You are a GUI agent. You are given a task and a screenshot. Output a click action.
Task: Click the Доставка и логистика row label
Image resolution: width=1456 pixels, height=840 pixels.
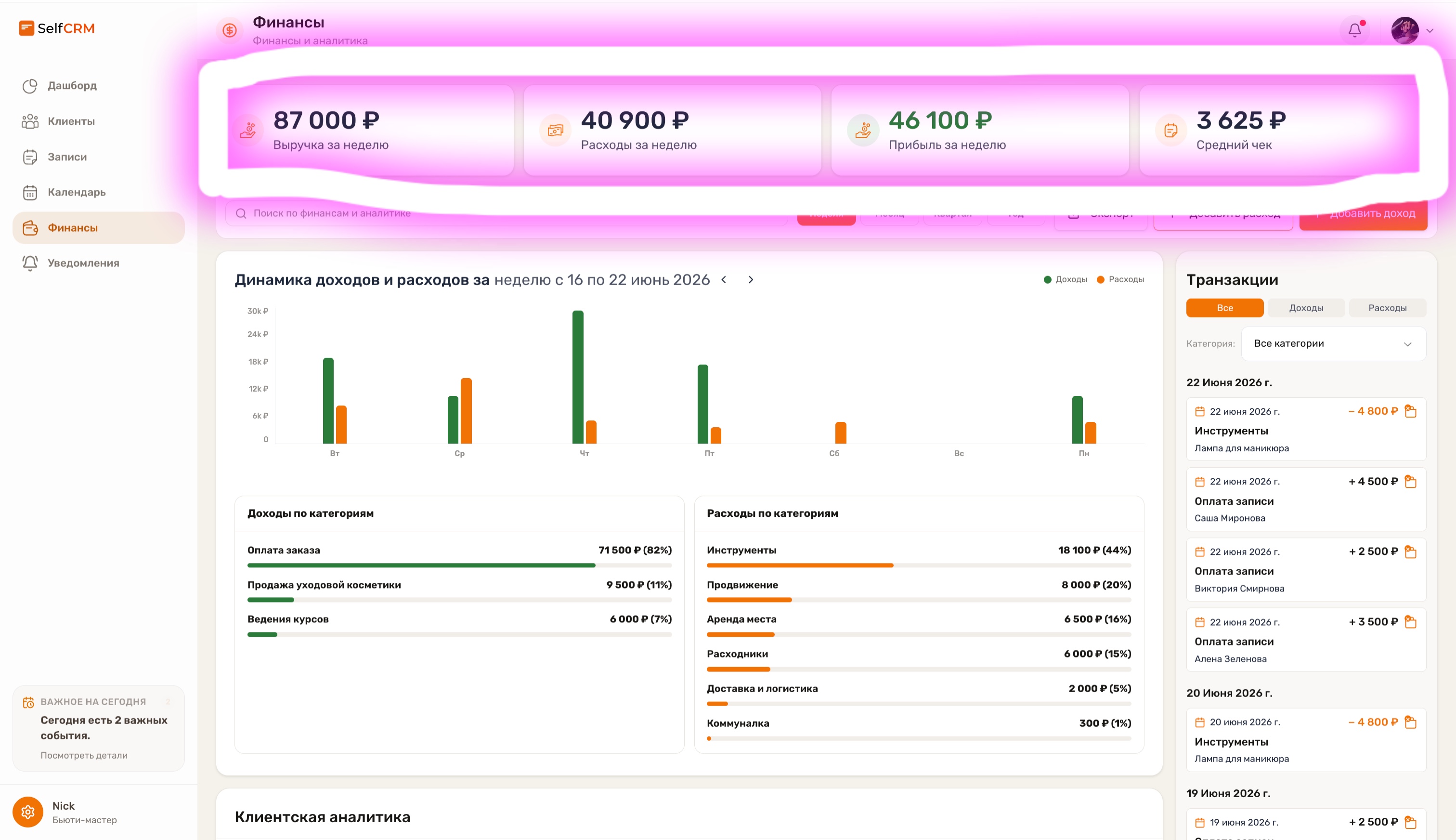point(762,689)
